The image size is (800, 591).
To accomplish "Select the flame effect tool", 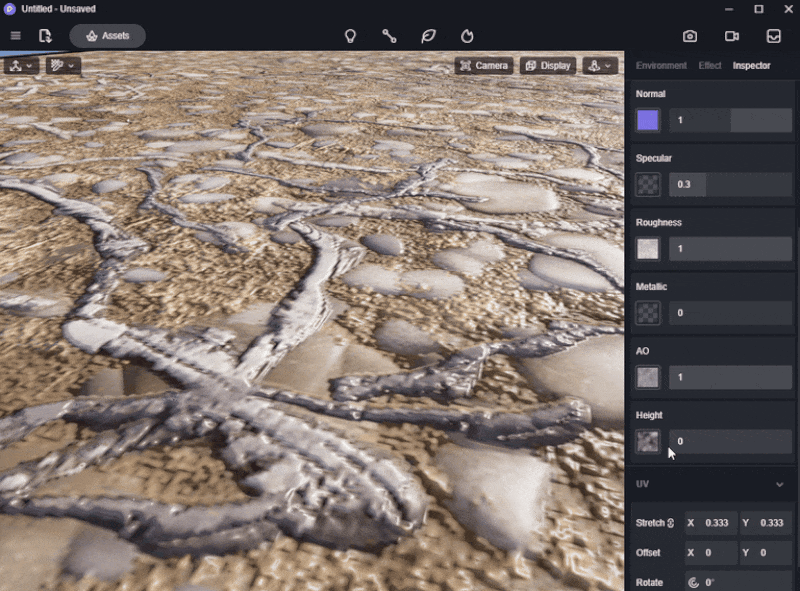I will point(467,36).
